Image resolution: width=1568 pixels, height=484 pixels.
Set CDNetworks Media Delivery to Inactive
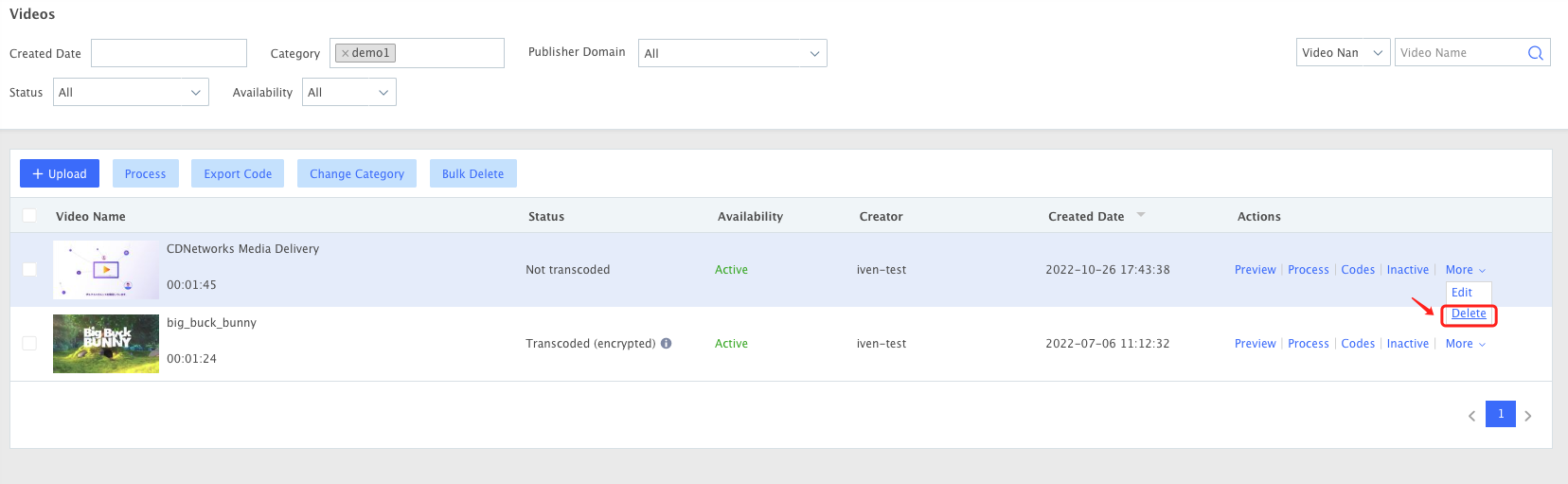1407,270
